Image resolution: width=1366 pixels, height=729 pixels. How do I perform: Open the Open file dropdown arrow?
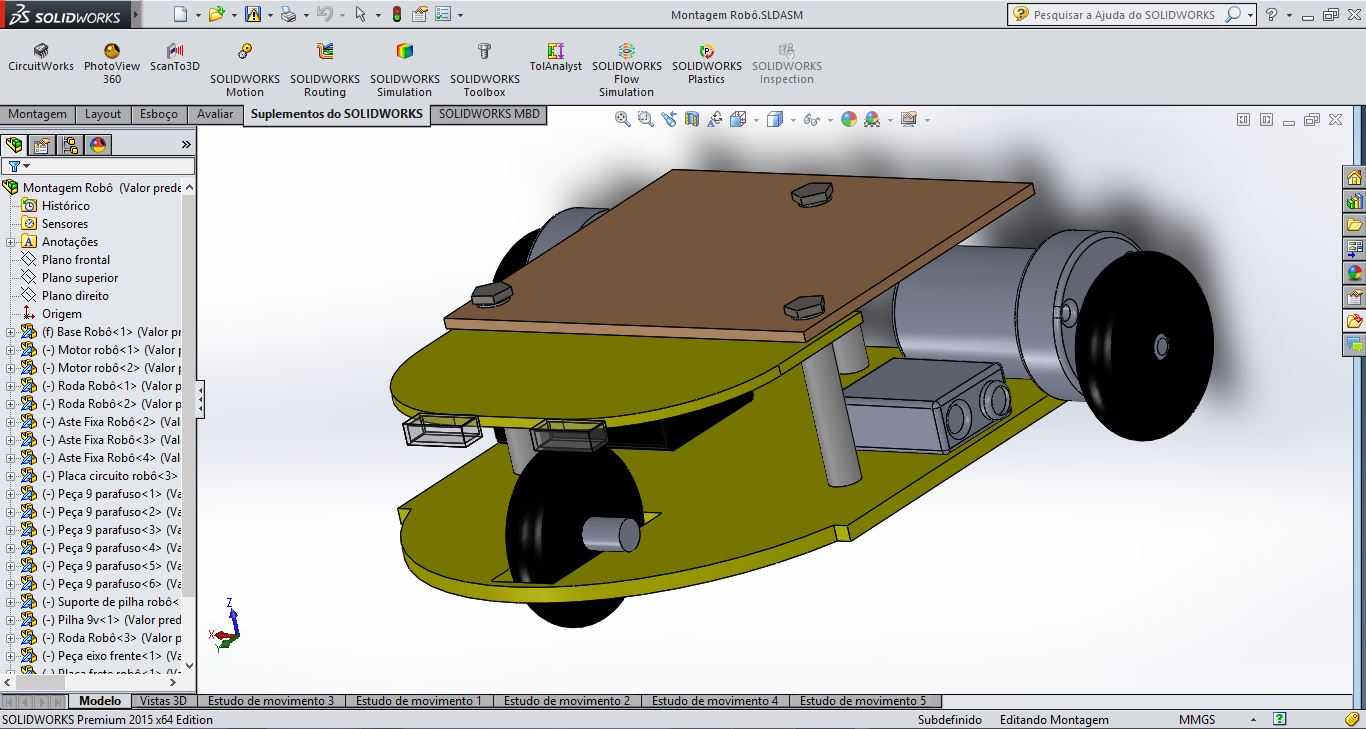[x=234, y=15]
